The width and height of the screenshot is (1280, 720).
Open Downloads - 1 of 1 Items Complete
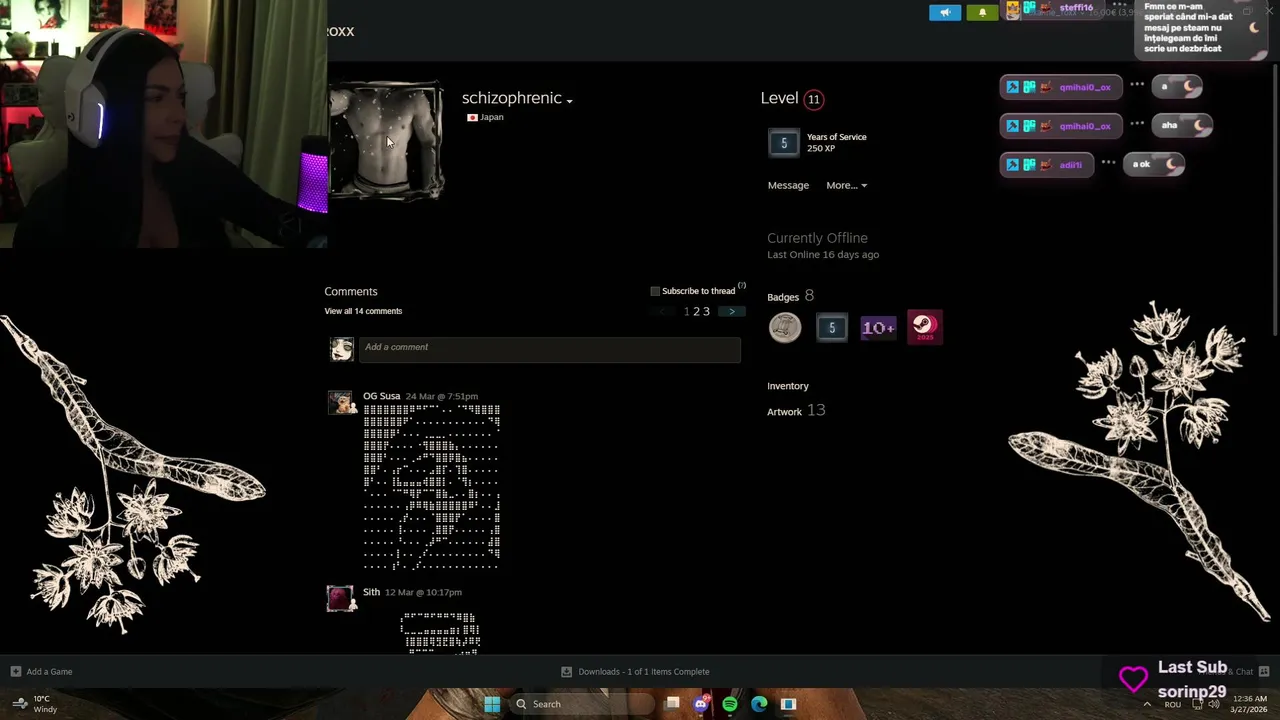tap(644, 672)
